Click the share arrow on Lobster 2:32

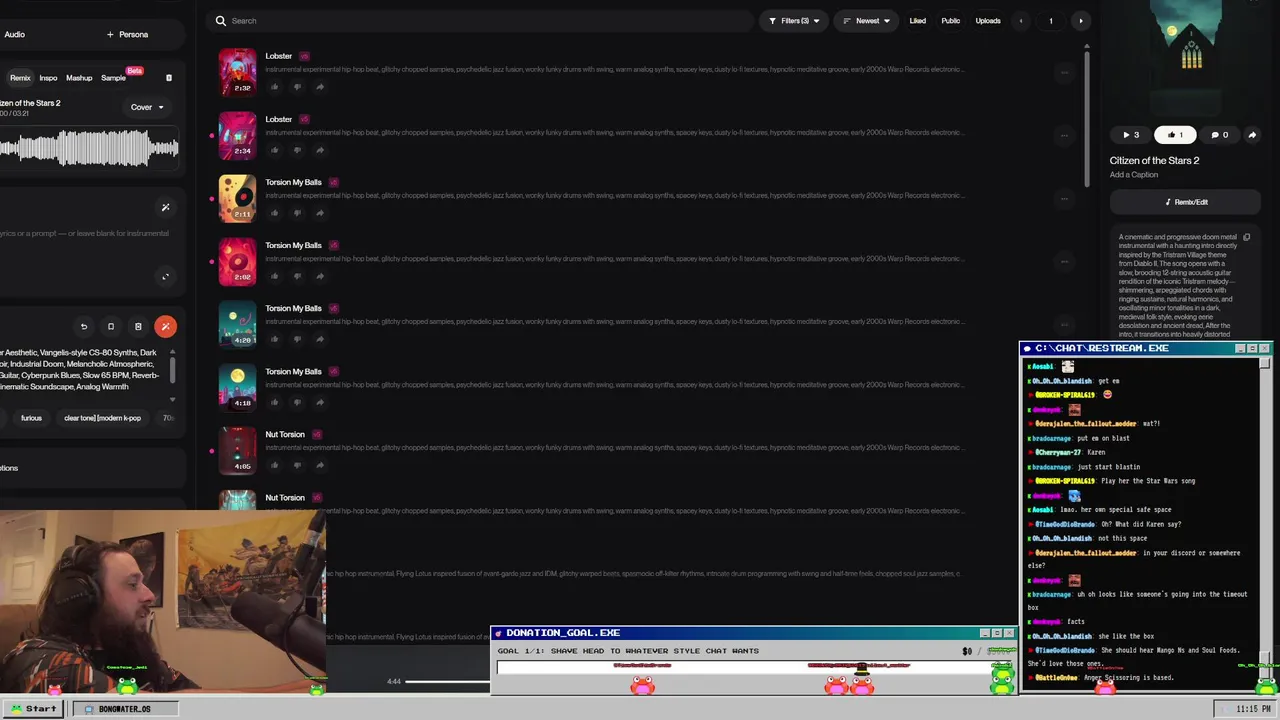pyautogui.click(x=320, y=87)
